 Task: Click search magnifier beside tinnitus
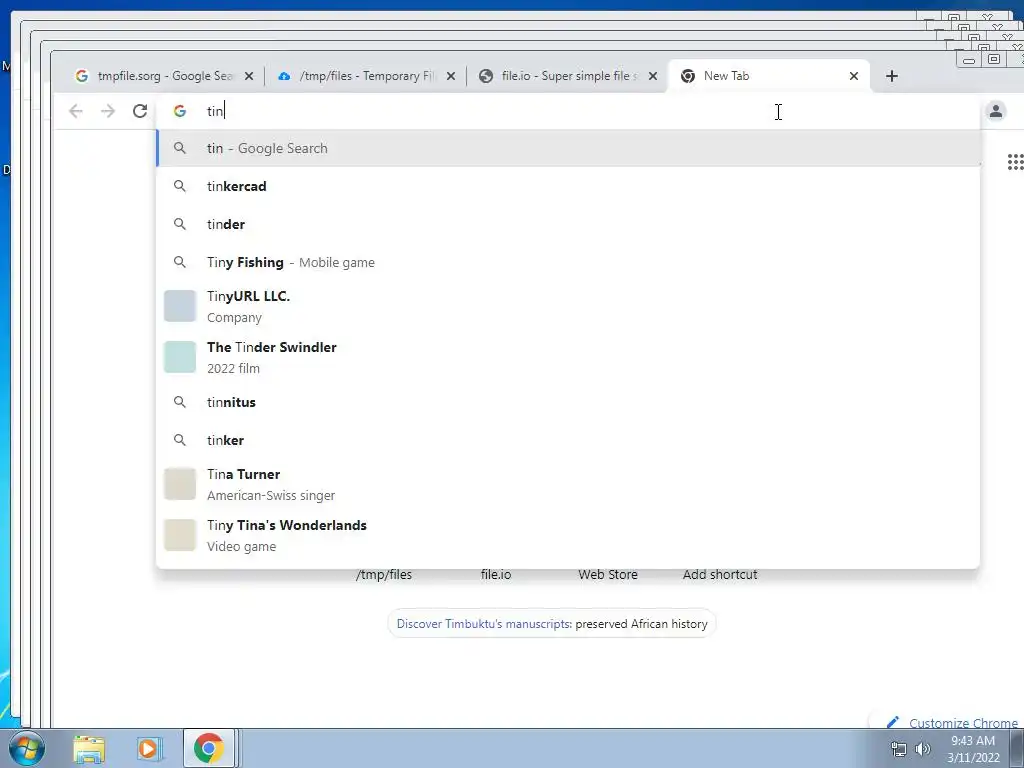click(180, 402)
